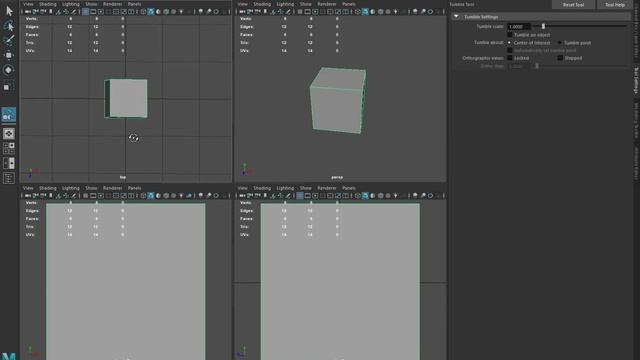Screen dimensions: 640x360
Task: Click the highlighted last-used tool icon
Action: [x=9, y=116]
